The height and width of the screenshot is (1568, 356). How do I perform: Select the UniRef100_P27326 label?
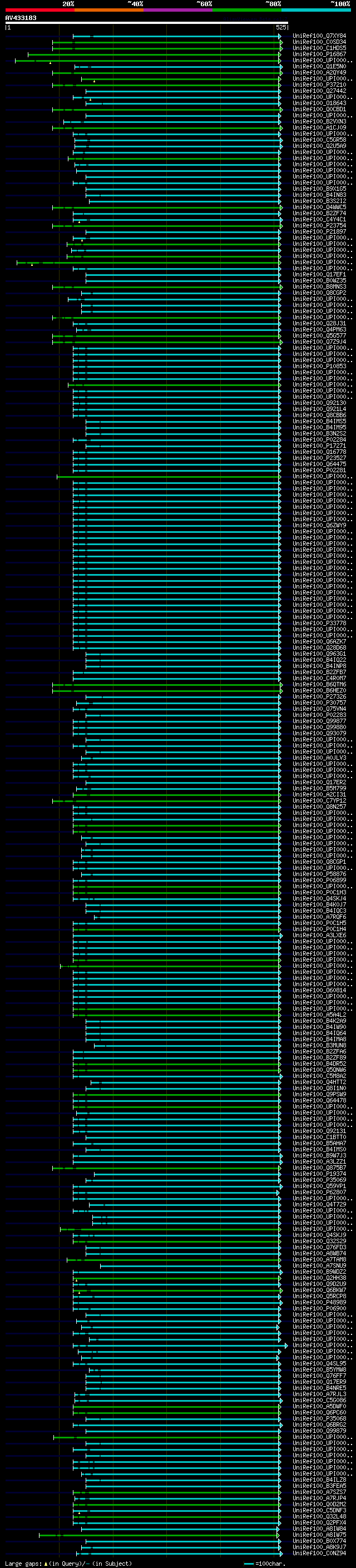(319, 696)
